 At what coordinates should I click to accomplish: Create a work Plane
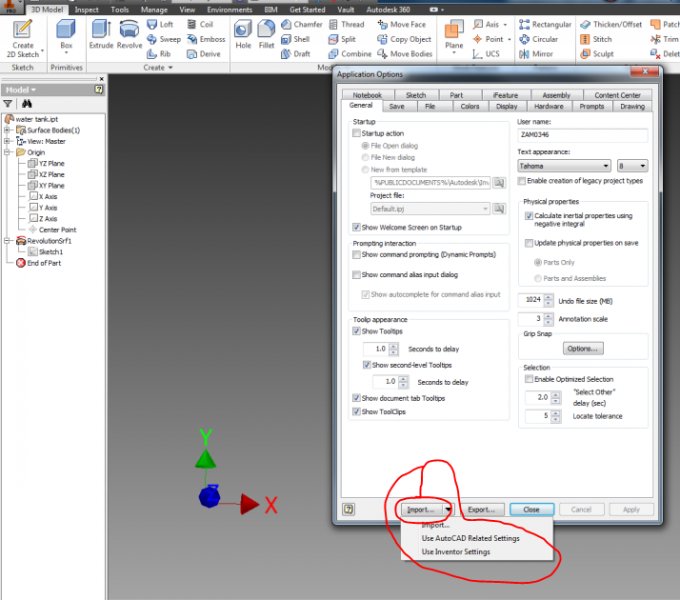coord(454,34)
